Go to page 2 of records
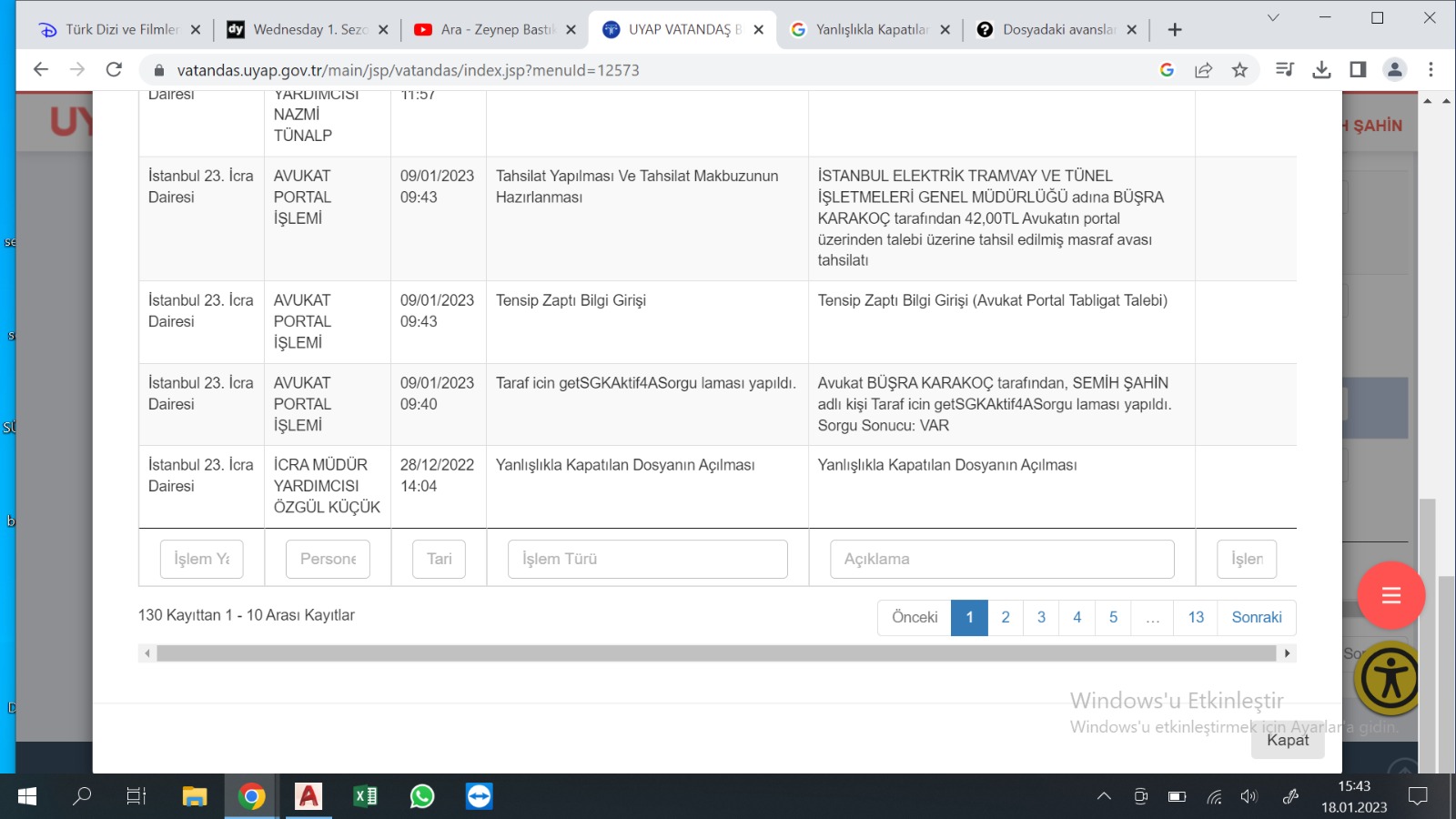1456x819 pixels. pyautogui.click(x=1006, y=618)
